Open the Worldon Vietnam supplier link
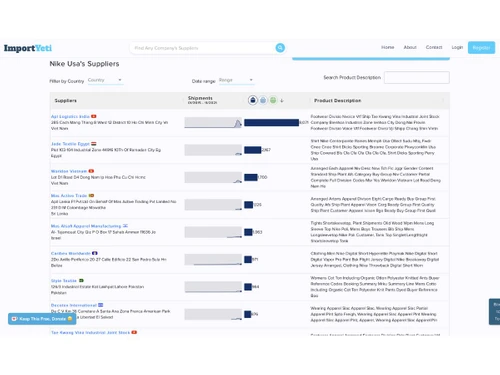500x375 pixels. pyautogui.click(x=69, y=171)
